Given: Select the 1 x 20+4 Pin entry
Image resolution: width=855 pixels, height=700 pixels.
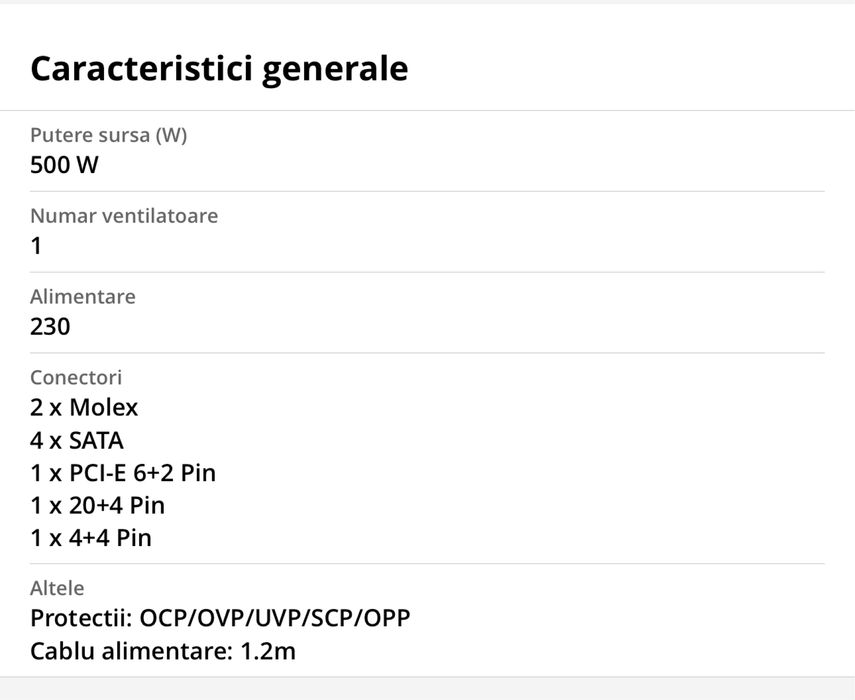Looking at the screenshot, I should (x=97, y=505).
